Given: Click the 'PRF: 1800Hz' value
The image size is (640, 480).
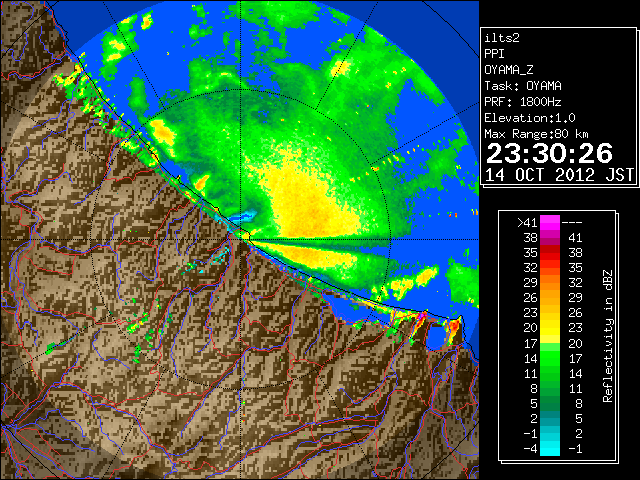Looking at the screenshot, I should click(523, 102).
